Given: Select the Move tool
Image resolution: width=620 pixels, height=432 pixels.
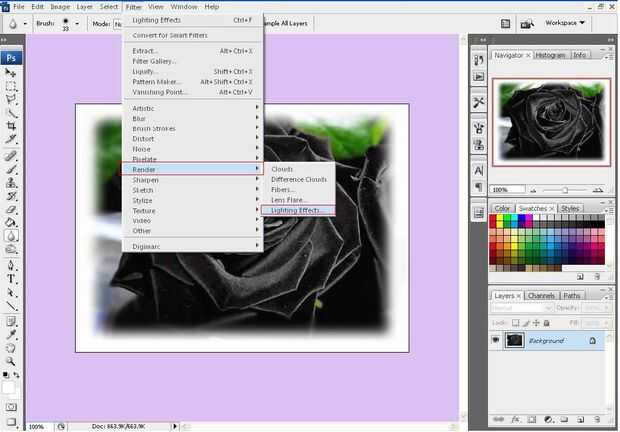Looking at the screenshot, I should click(11, 73).
